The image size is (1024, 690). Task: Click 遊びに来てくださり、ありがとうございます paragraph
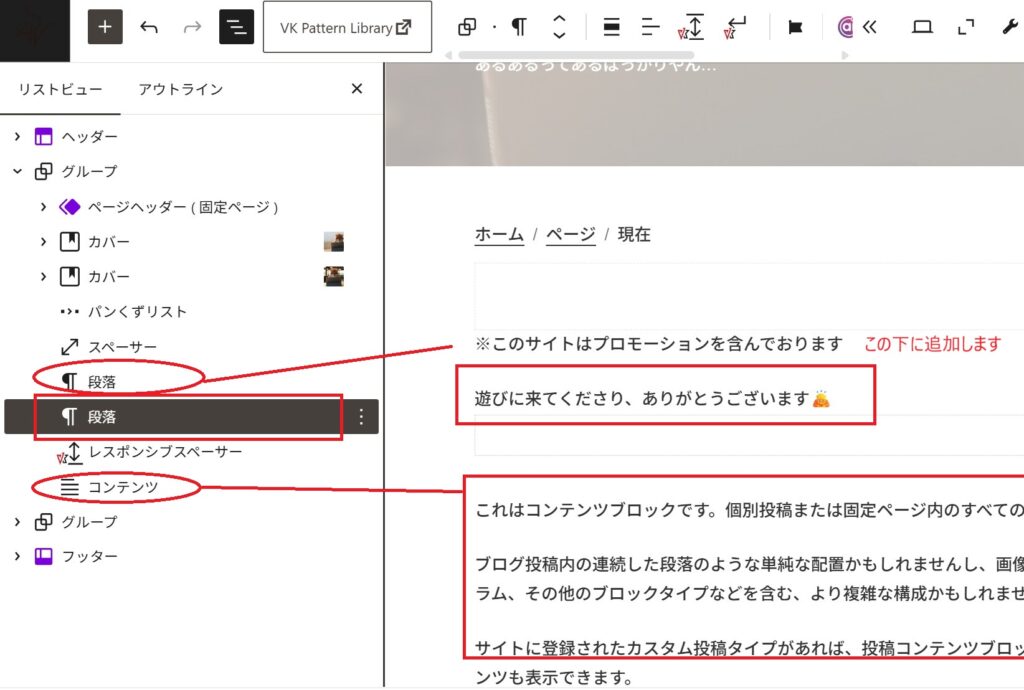click(x=652, y=398)
